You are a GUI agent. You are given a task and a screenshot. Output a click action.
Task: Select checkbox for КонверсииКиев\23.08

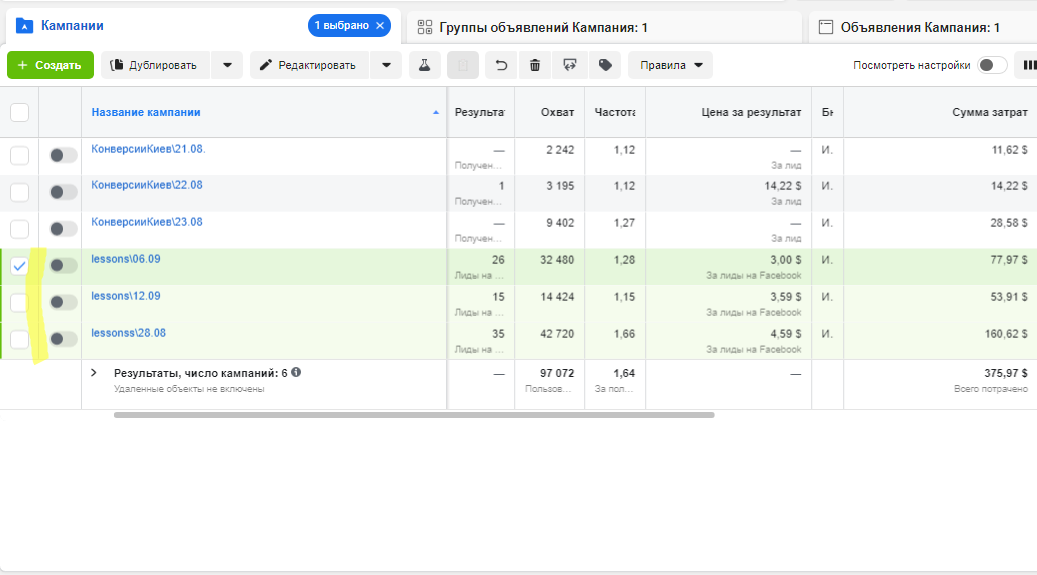20,229
